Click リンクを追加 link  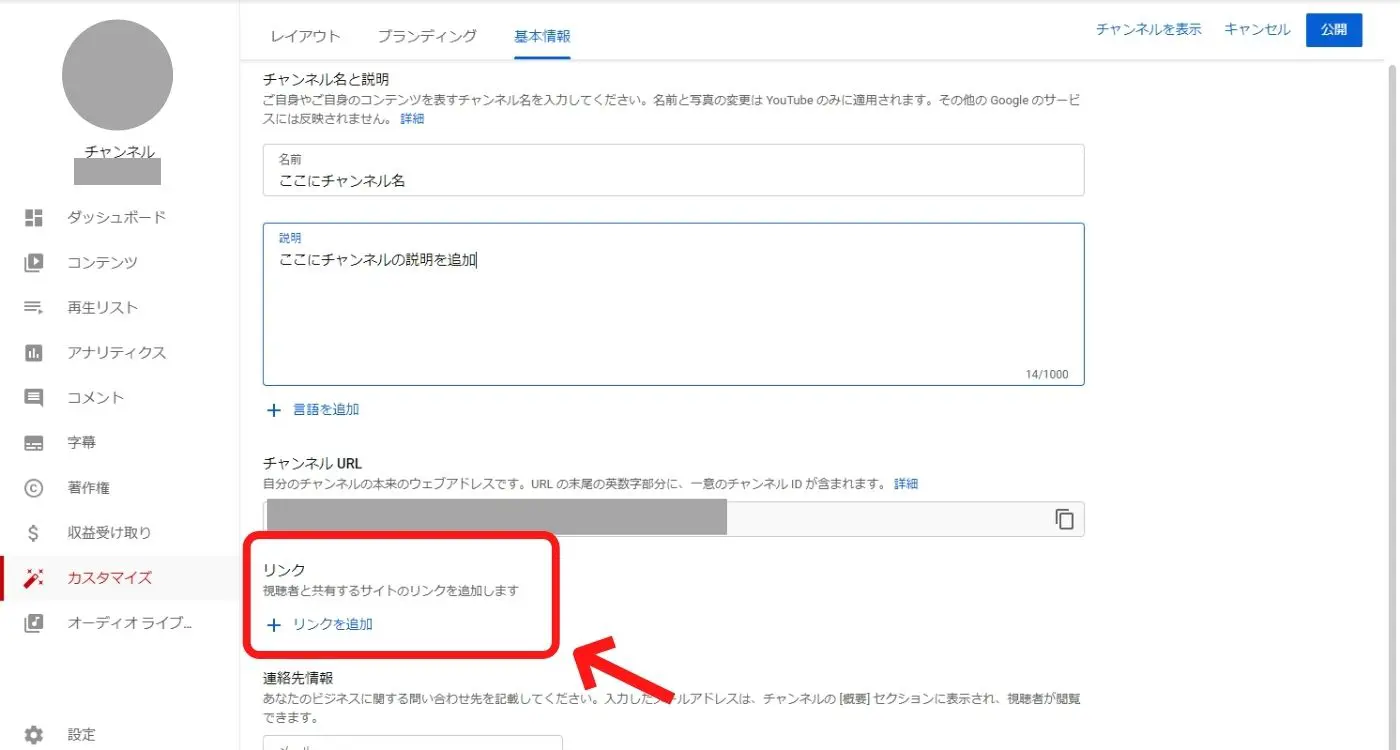click(333, 625)
